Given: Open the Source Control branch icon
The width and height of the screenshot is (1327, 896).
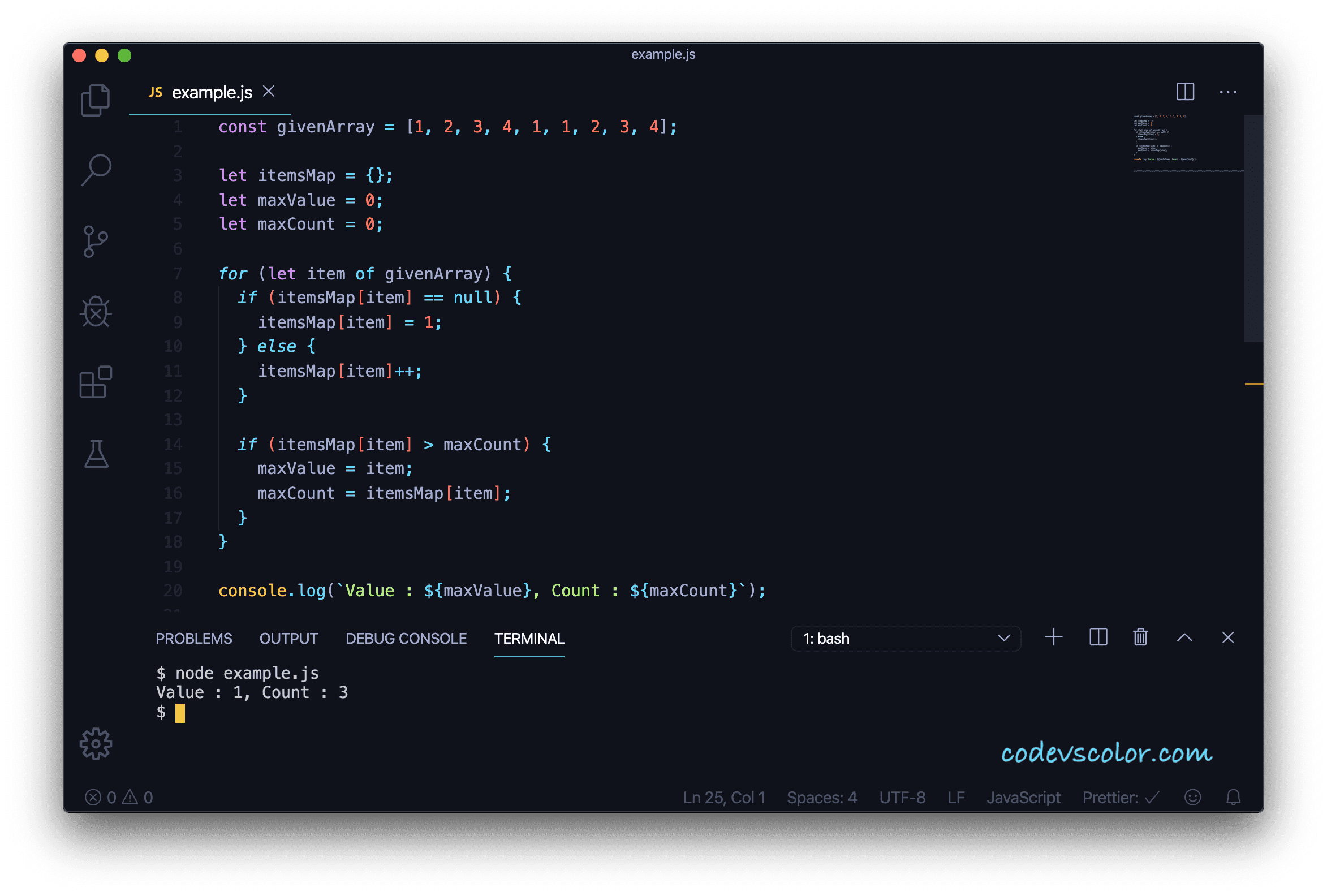Looking at the screenshot, I should (x=96, y=242).
